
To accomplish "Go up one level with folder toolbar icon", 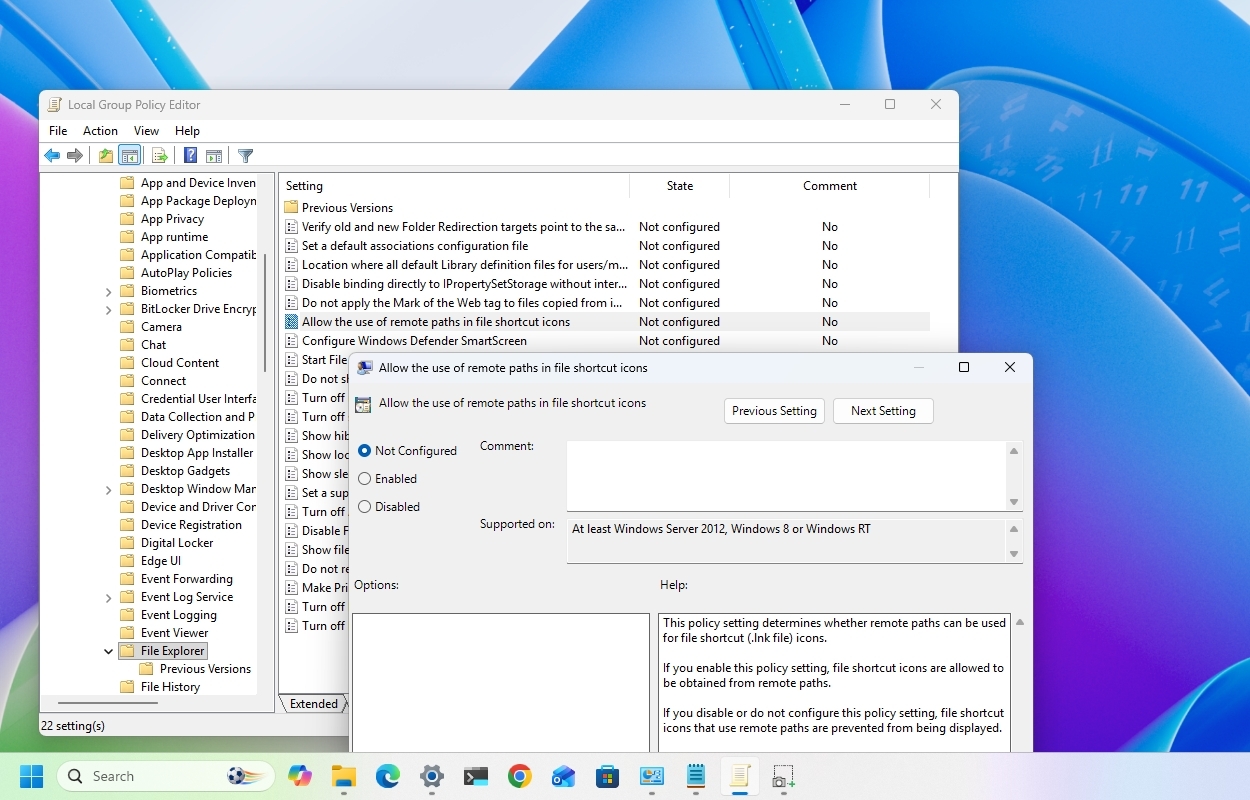I will coord(105,156).
